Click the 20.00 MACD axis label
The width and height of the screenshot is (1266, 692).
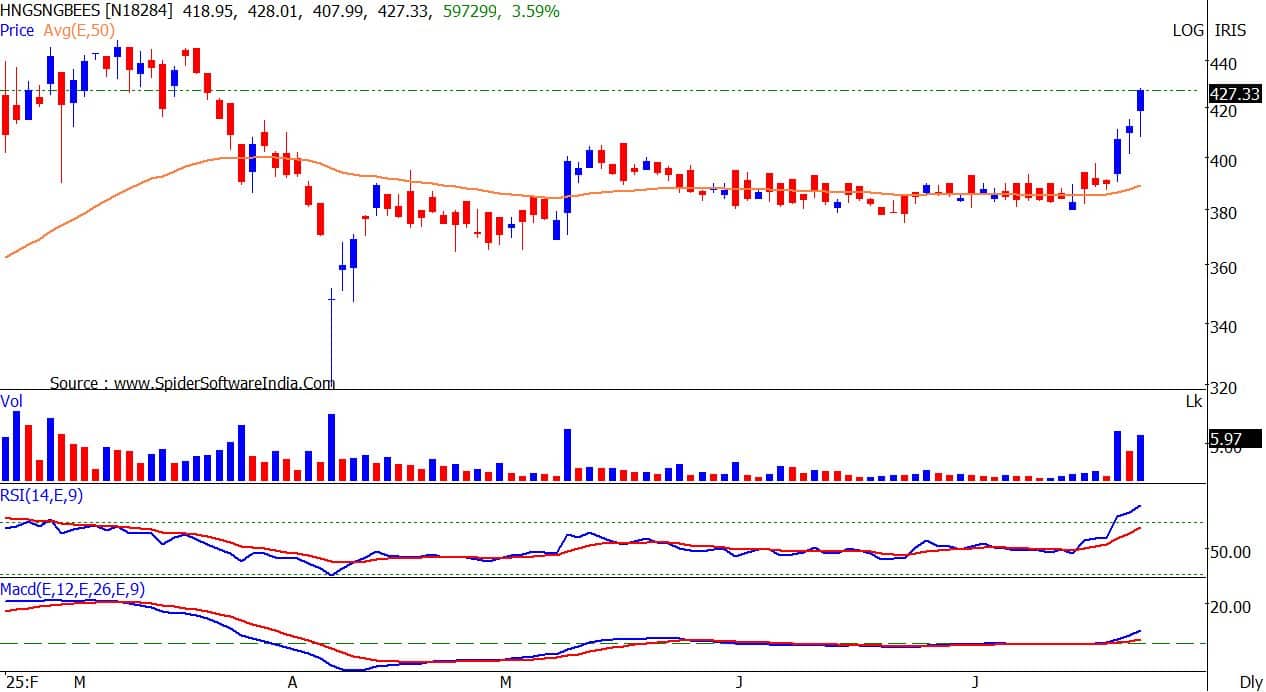point(1231,606)
